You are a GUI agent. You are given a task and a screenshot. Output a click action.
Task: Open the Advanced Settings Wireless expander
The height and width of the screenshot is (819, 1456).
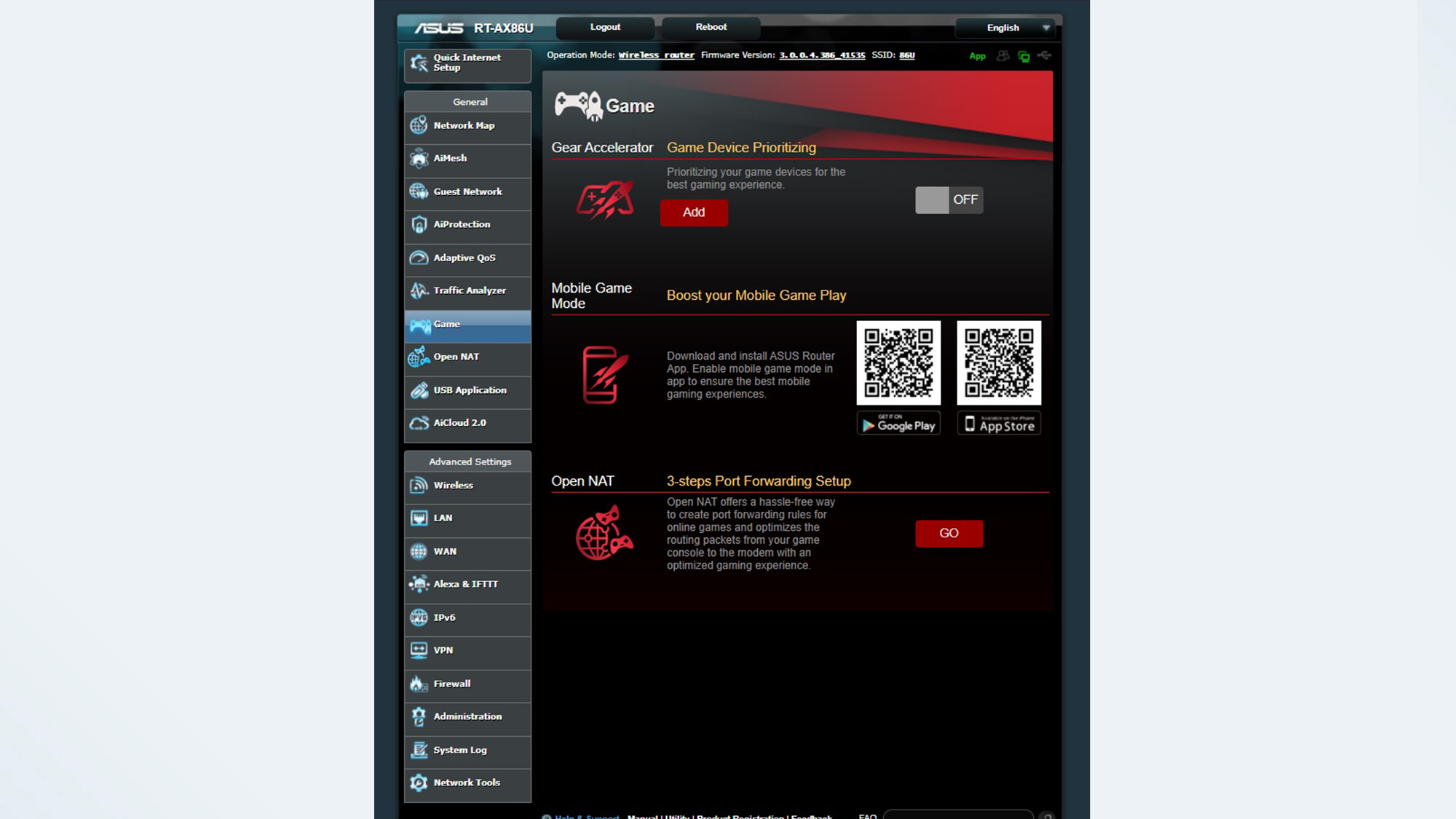click(x=467, y=485)
